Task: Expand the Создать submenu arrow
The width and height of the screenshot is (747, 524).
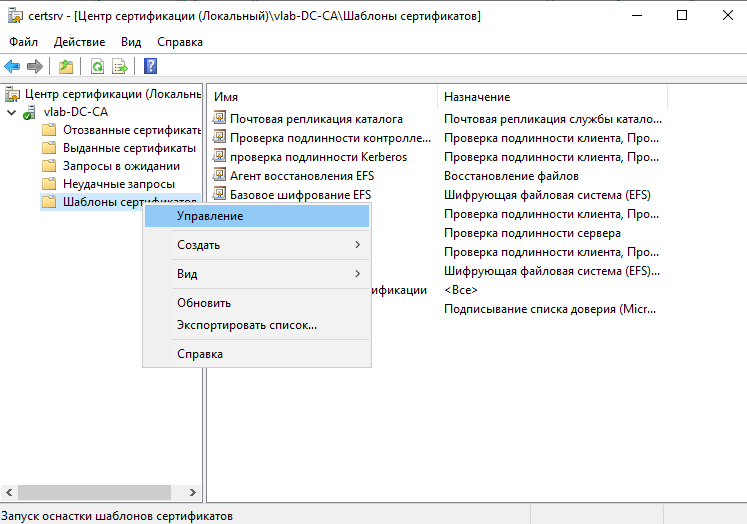Action: point(357,245)
